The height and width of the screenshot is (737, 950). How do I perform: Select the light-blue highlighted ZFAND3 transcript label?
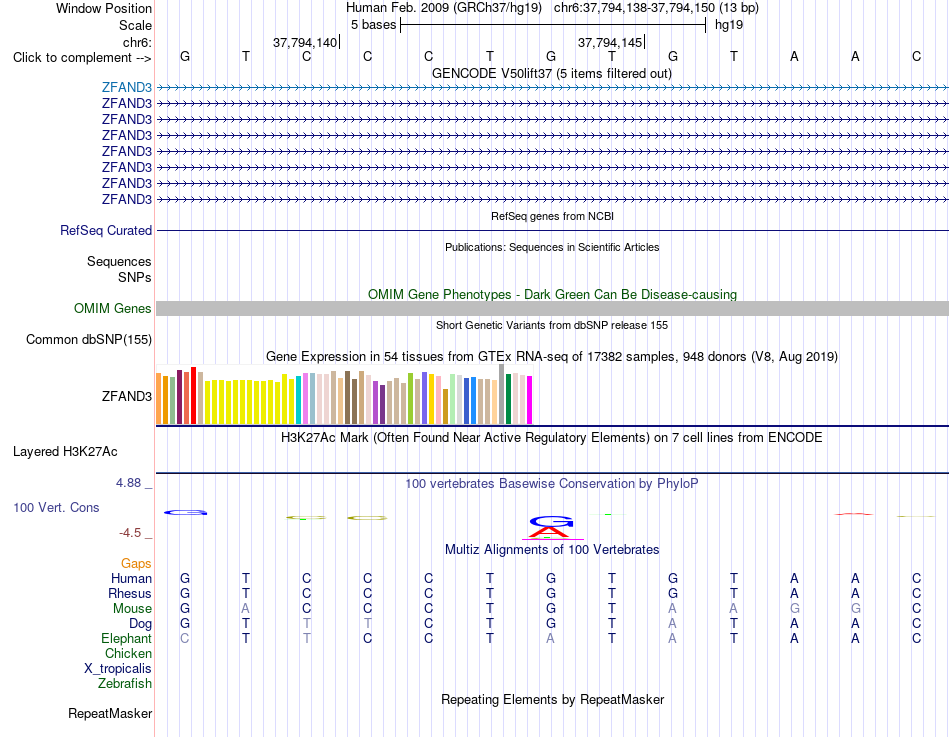[x=127, y=87]
